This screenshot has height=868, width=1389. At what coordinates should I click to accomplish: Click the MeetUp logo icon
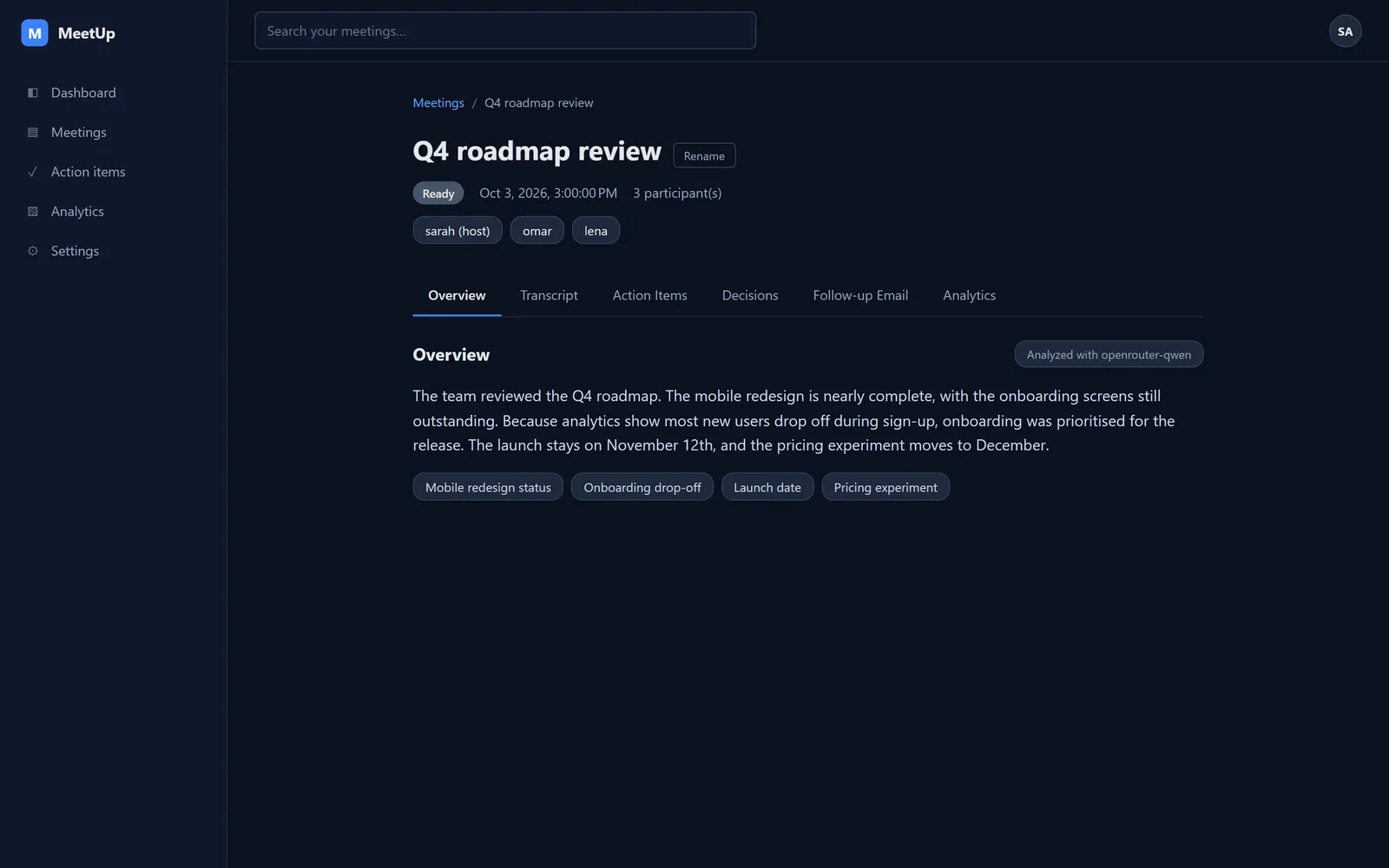(x=35, y=33)
